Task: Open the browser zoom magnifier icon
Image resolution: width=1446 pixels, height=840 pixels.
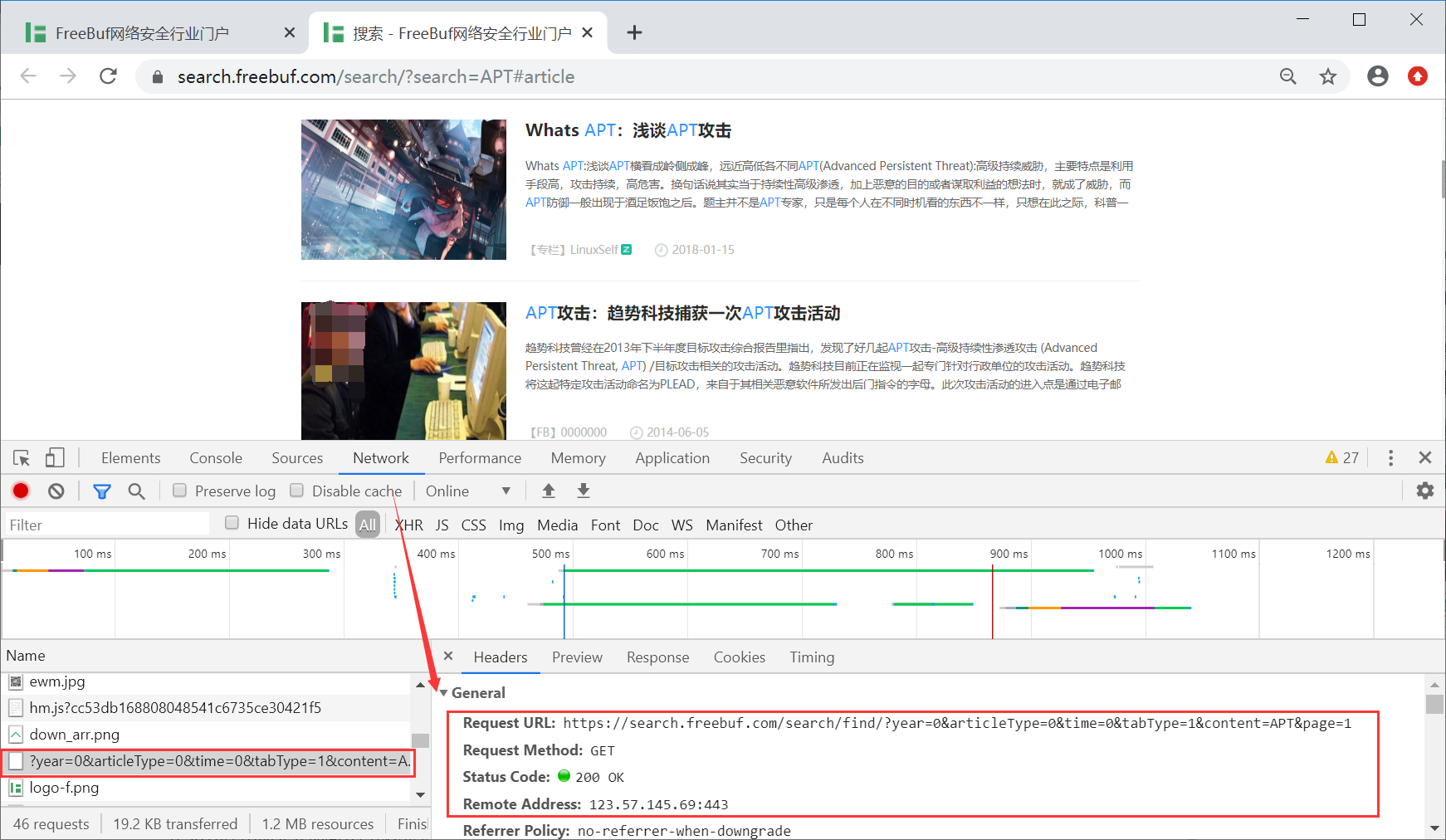Action: pos(1288,76)
